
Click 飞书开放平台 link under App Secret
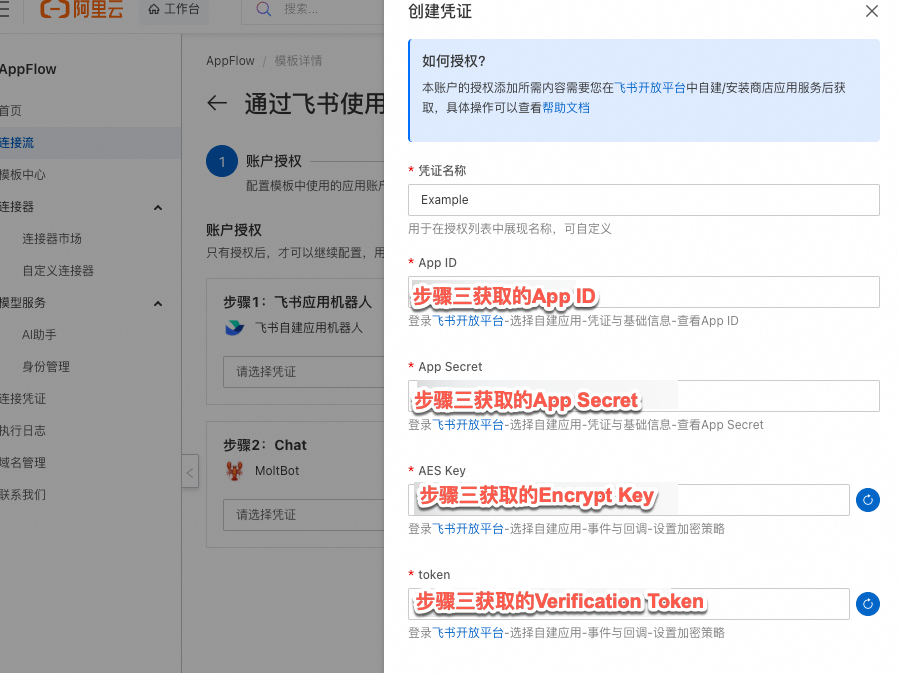coord(468,425)
